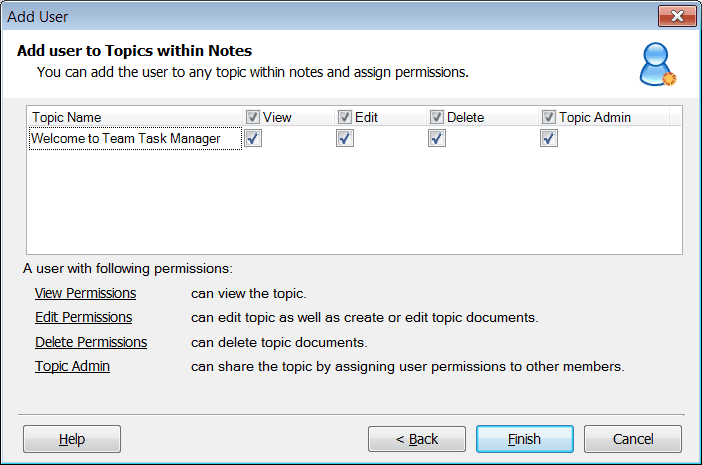This screenshot has width=702, height=465.
Task: Cancel the Add User wizard
Action: (x=633, y=439)
